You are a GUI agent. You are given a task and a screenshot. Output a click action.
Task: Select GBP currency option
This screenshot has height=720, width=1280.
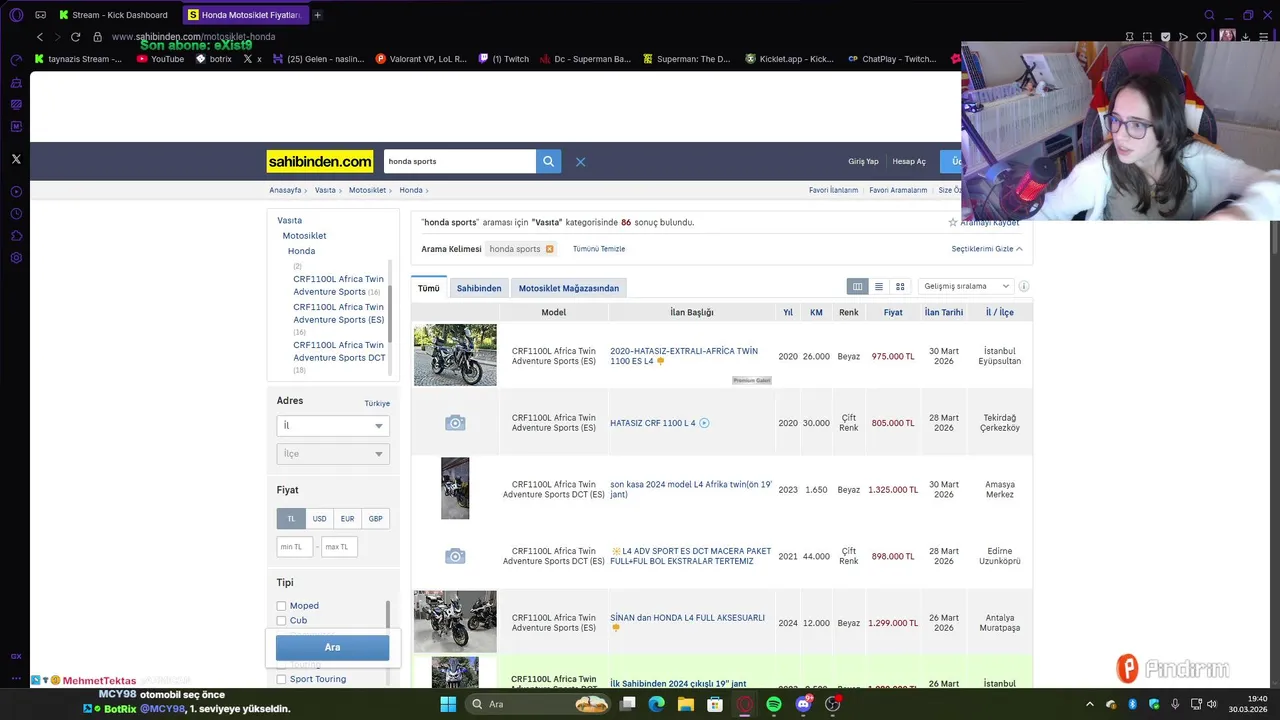pyautogui.click(x=375, y=519)
